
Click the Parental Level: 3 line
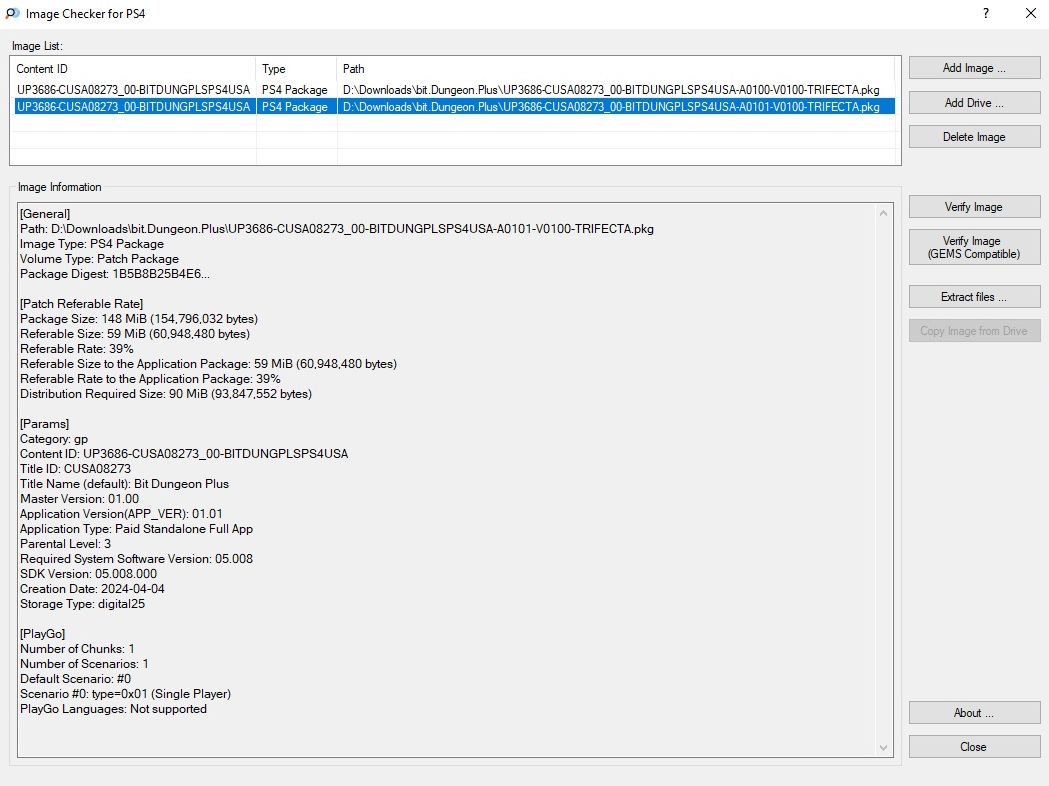65,544
